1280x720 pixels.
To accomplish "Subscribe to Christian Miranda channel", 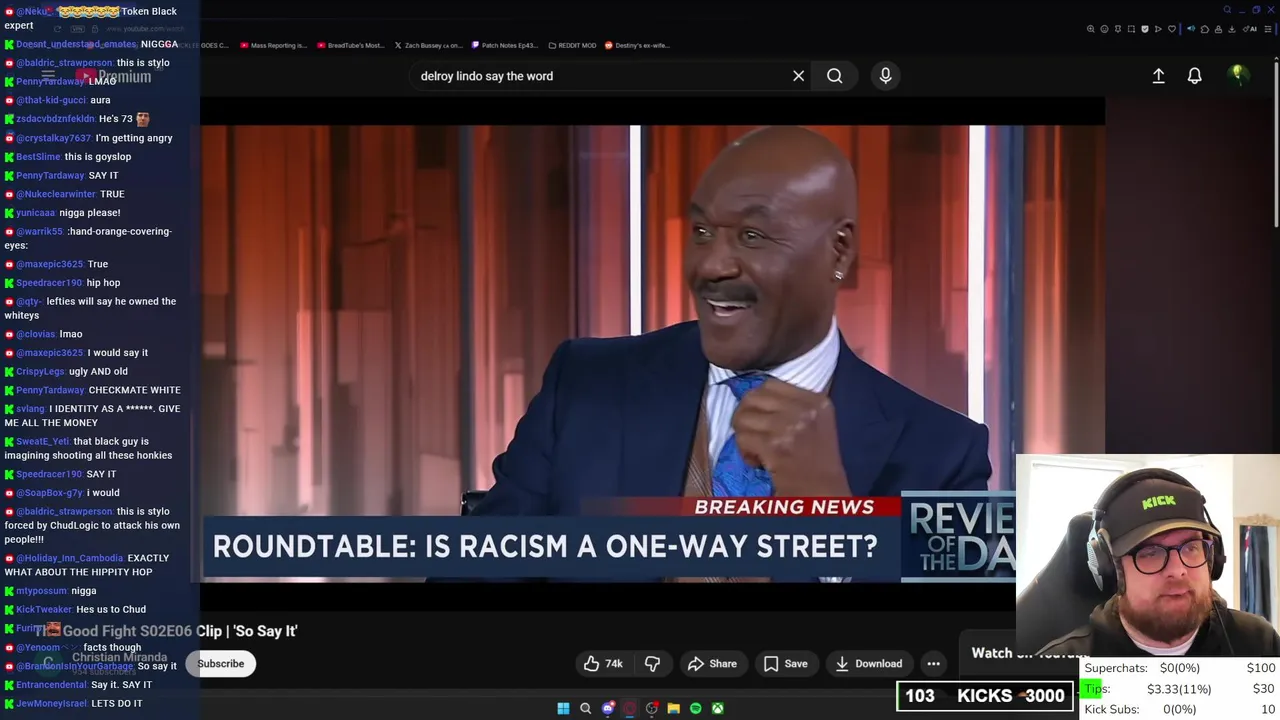I will point(220,663).
